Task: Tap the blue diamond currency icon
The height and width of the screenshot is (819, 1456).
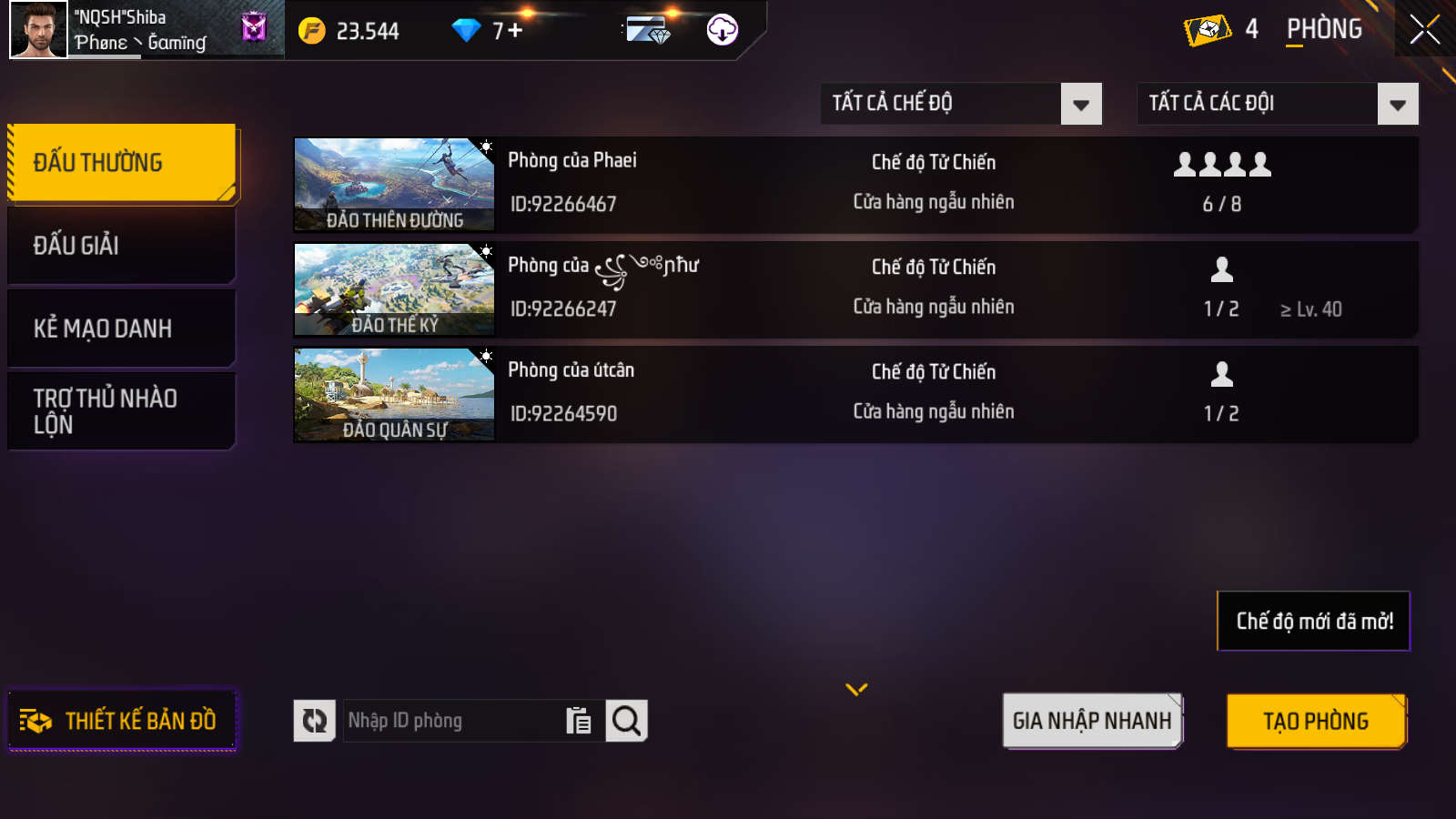Action: (x=466, y=31)
